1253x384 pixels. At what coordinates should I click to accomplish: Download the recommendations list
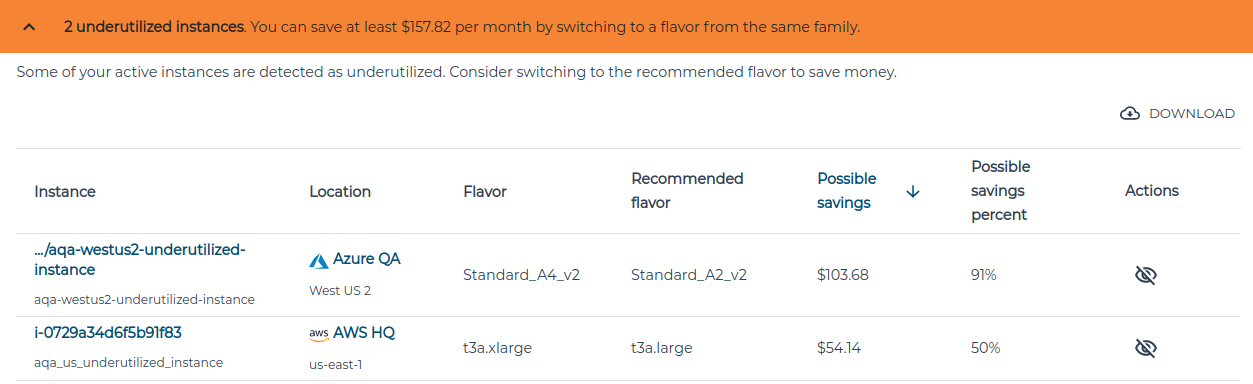[x=1177, y=113]
